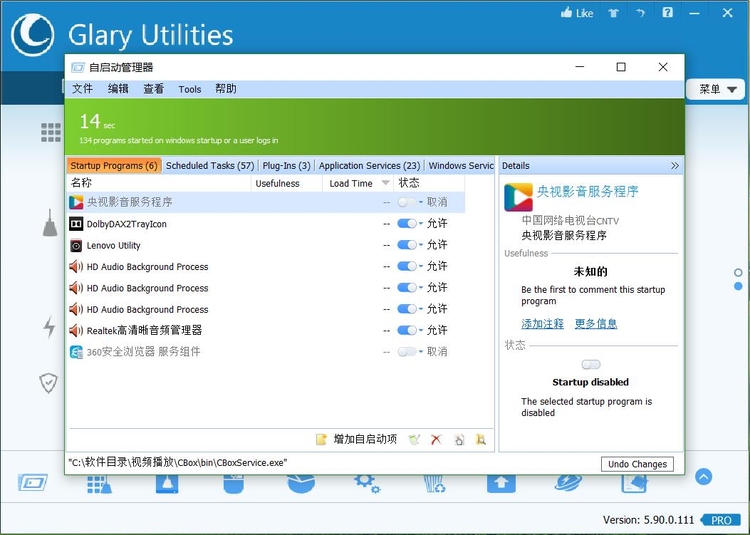Toggle second HD Audio Background Process switch

(x=407, y=288)
